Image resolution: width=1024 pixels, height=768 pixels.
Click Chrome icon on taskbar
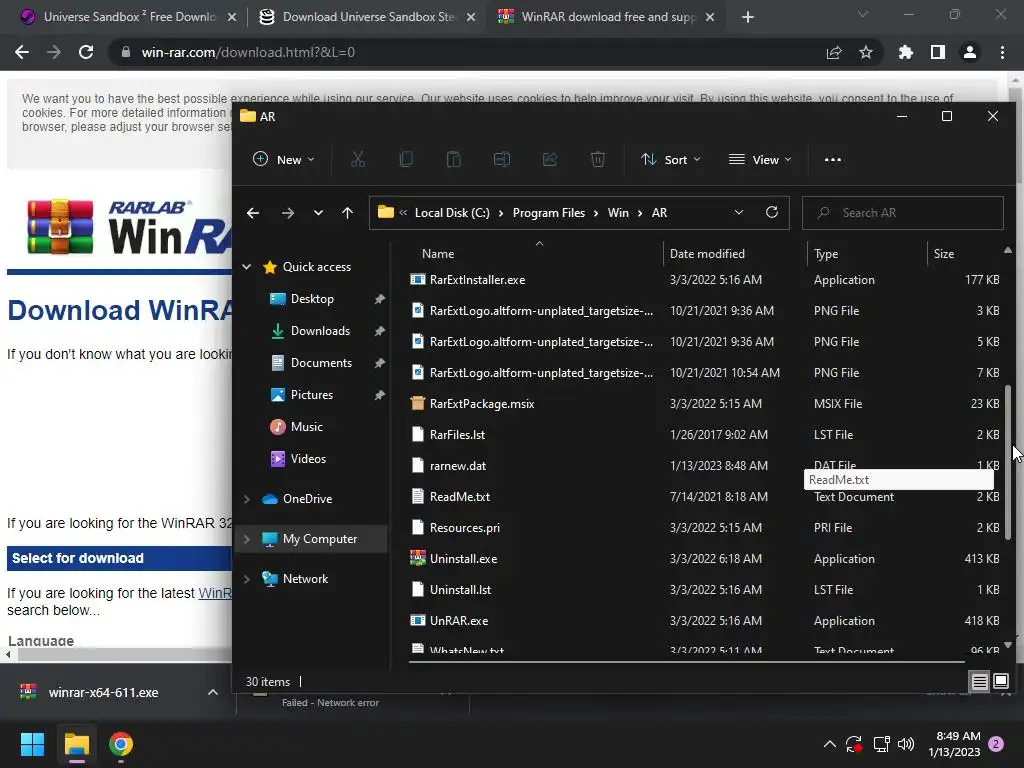tap(121, 744)
